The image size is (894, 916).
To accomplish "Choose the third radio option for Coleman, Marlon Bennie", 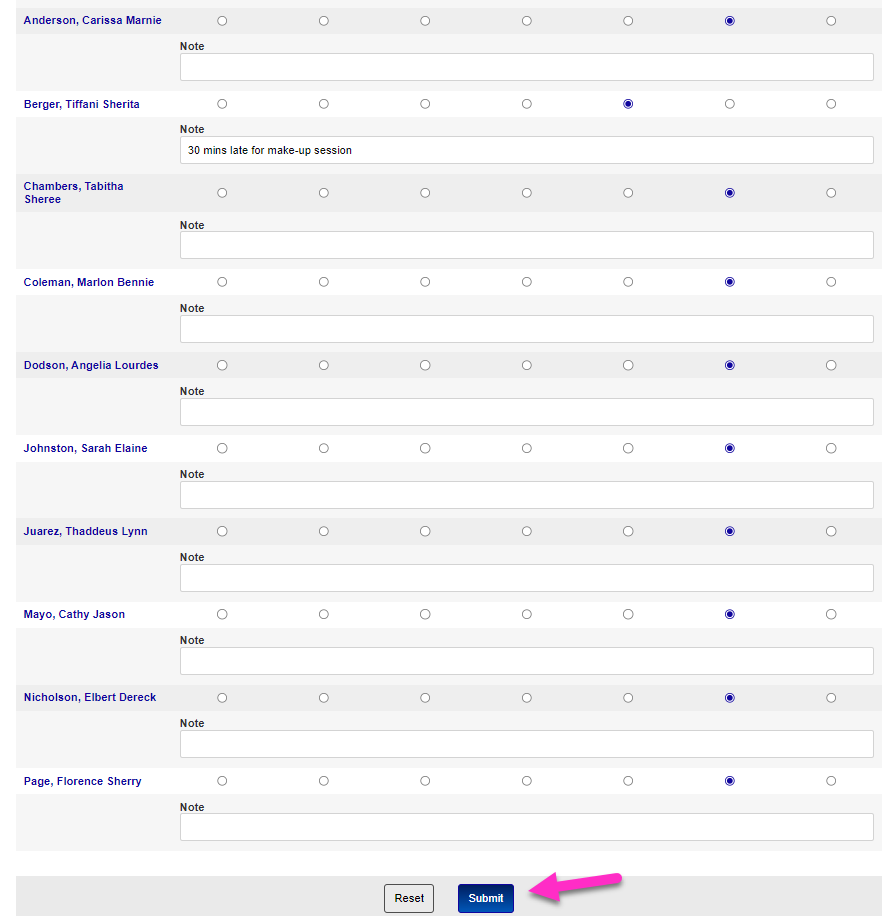I will pyautogui.click(x=425, y=281).
